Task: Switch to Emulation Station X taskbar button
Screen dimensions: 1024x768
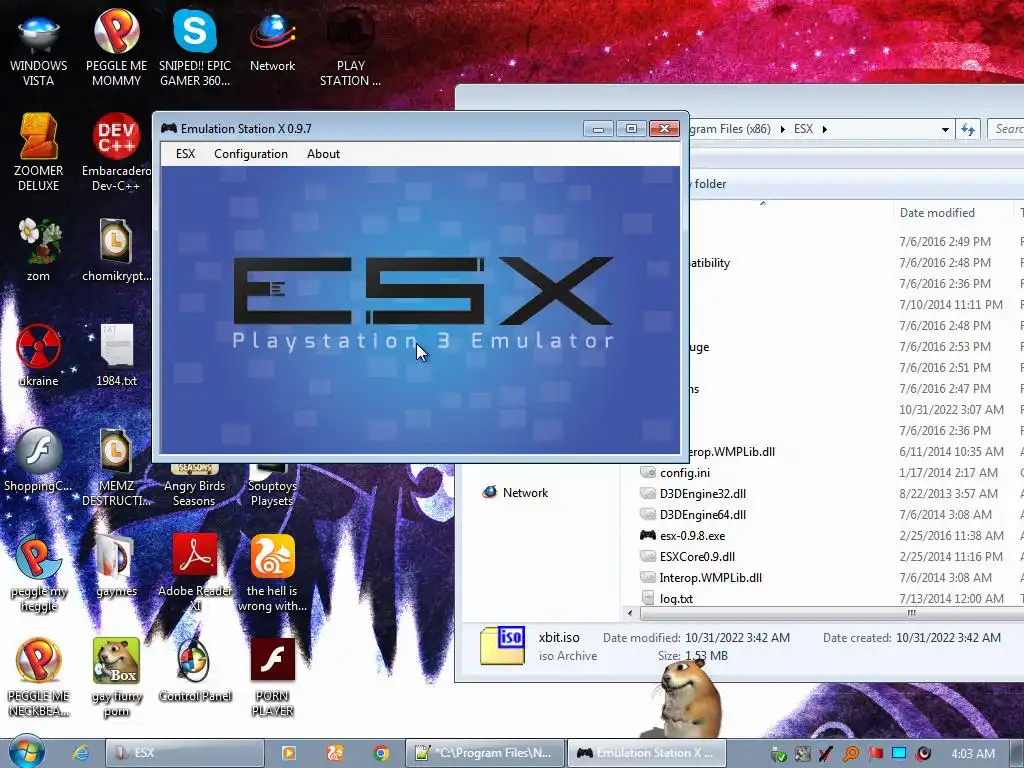Action: point(647,753)
